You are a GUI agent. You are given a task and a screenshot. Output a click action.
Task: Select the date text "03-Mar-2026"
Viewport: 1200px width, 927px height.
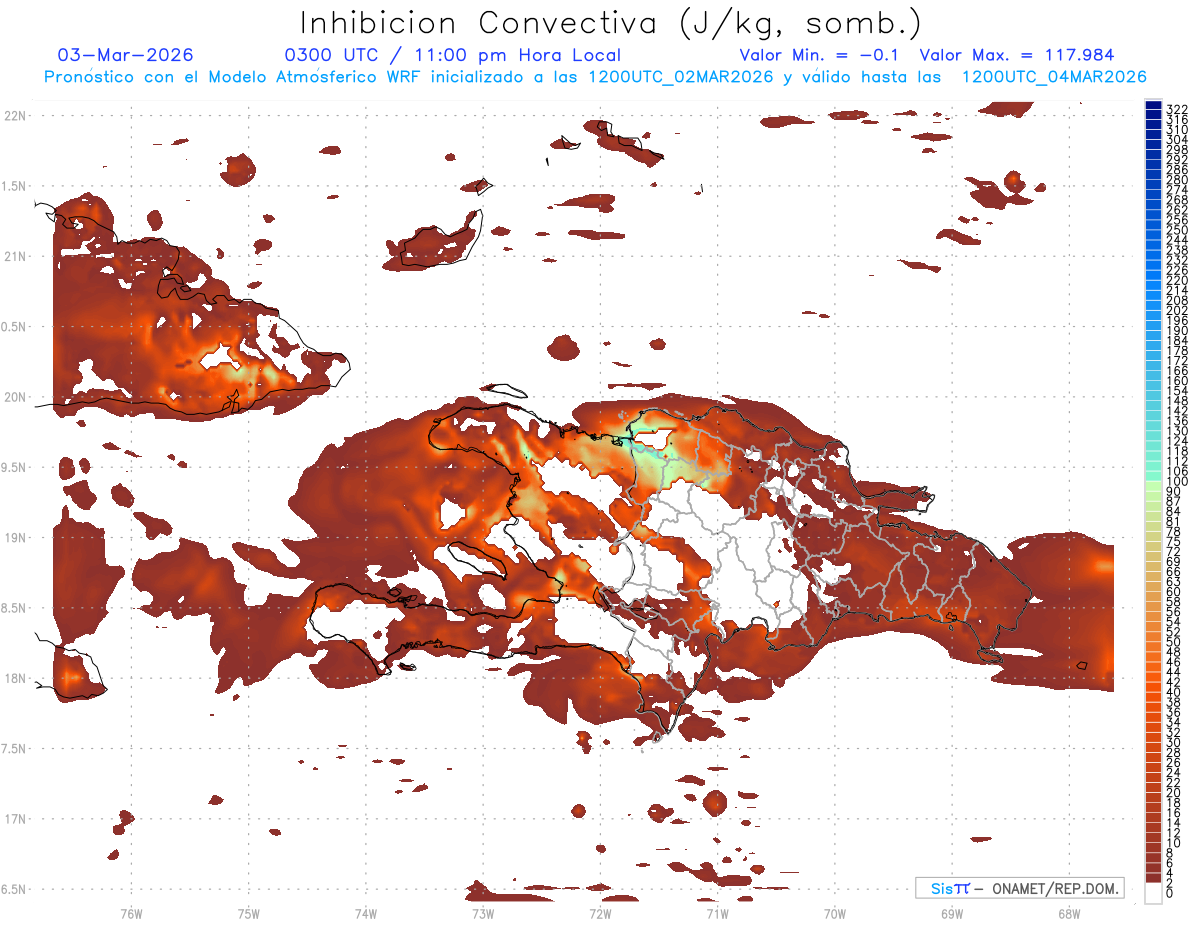(125, 55)
